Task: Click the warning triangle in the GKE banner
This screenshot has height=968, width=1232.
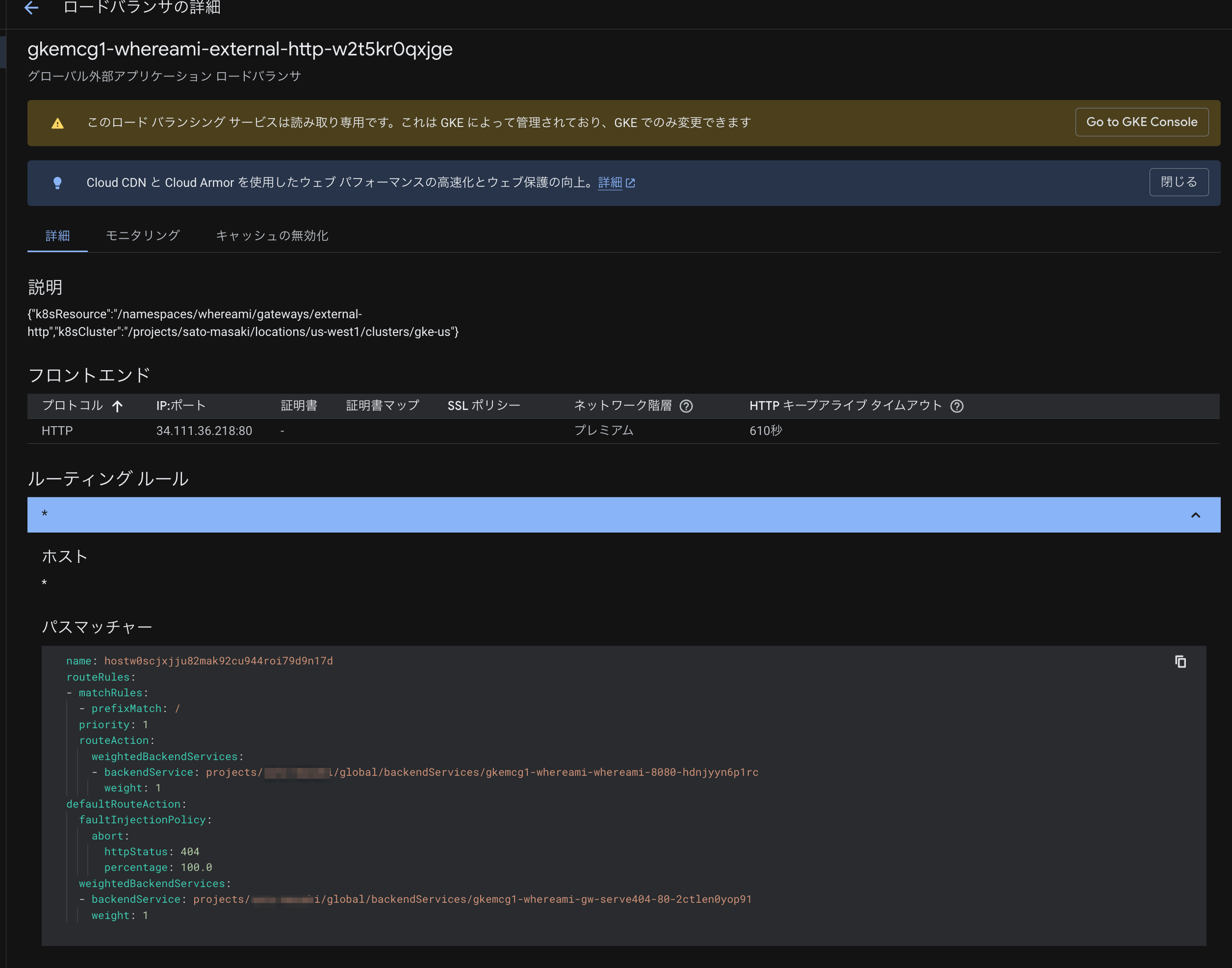Action: pos(57,123)
